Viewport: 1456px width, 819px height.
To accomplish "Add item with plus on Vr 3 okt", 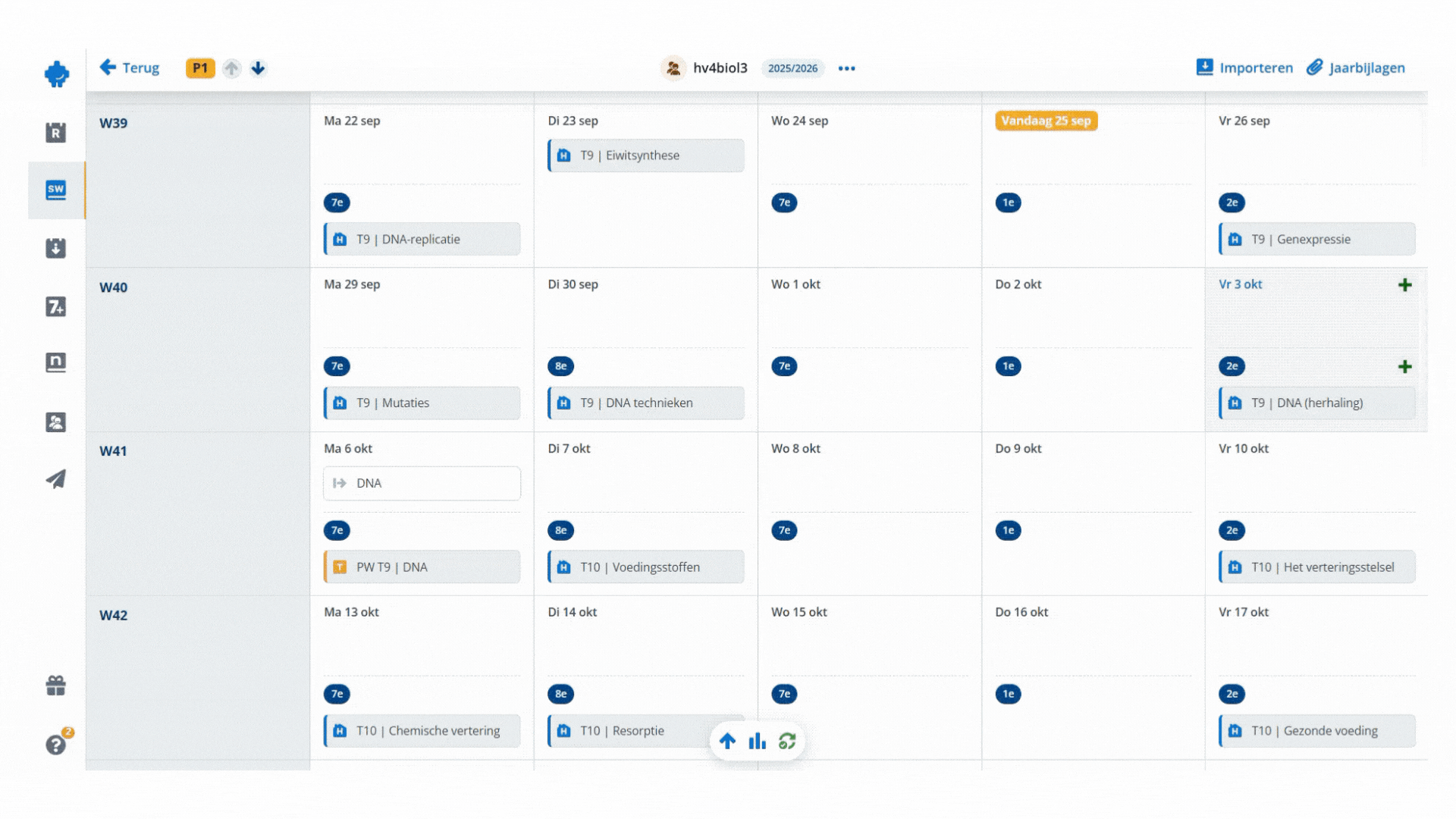I will pyautogui.click(x=1404, y=285).
